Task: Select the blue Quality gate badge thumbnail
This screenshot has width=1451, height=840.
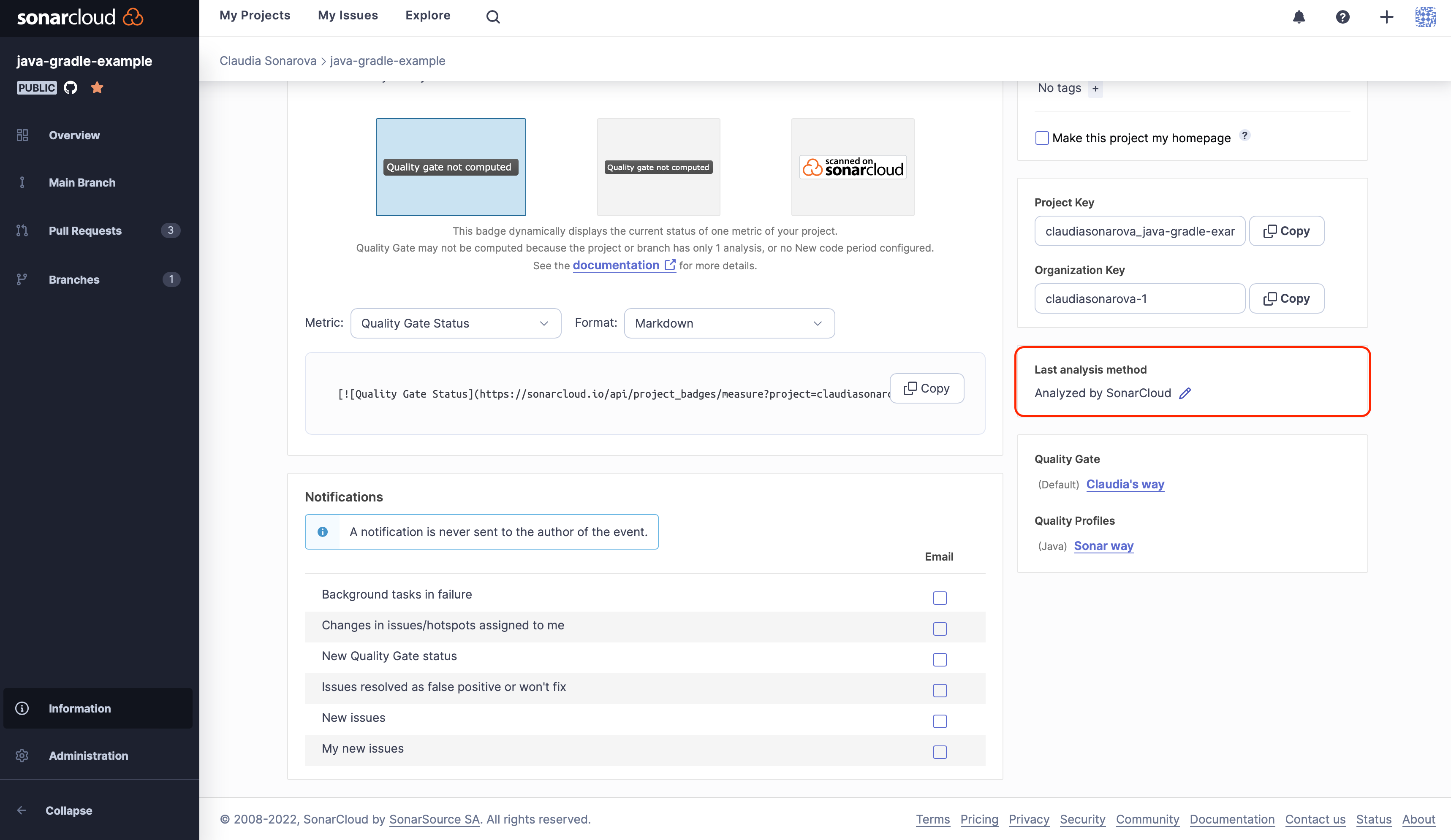Action: point(451,167)
